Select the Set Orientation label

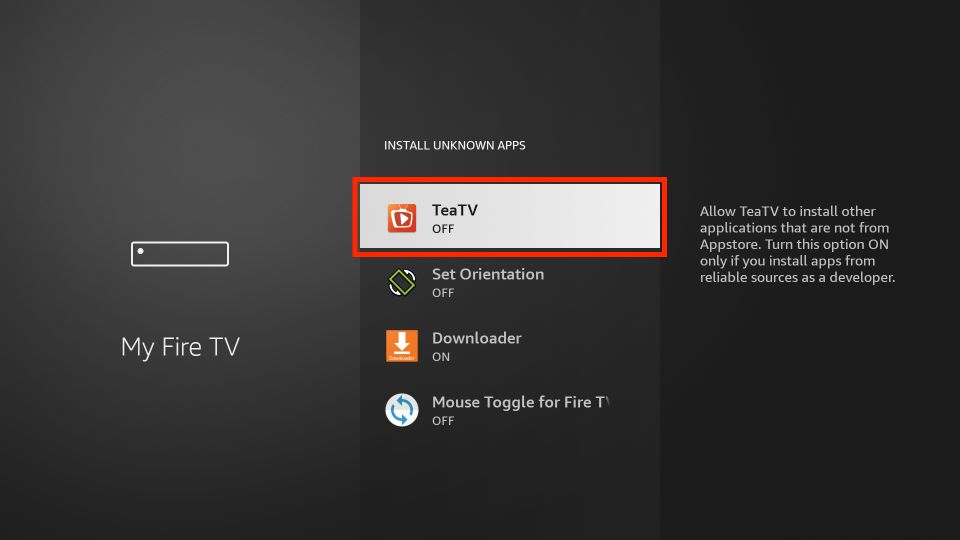(x=488, y=274)
